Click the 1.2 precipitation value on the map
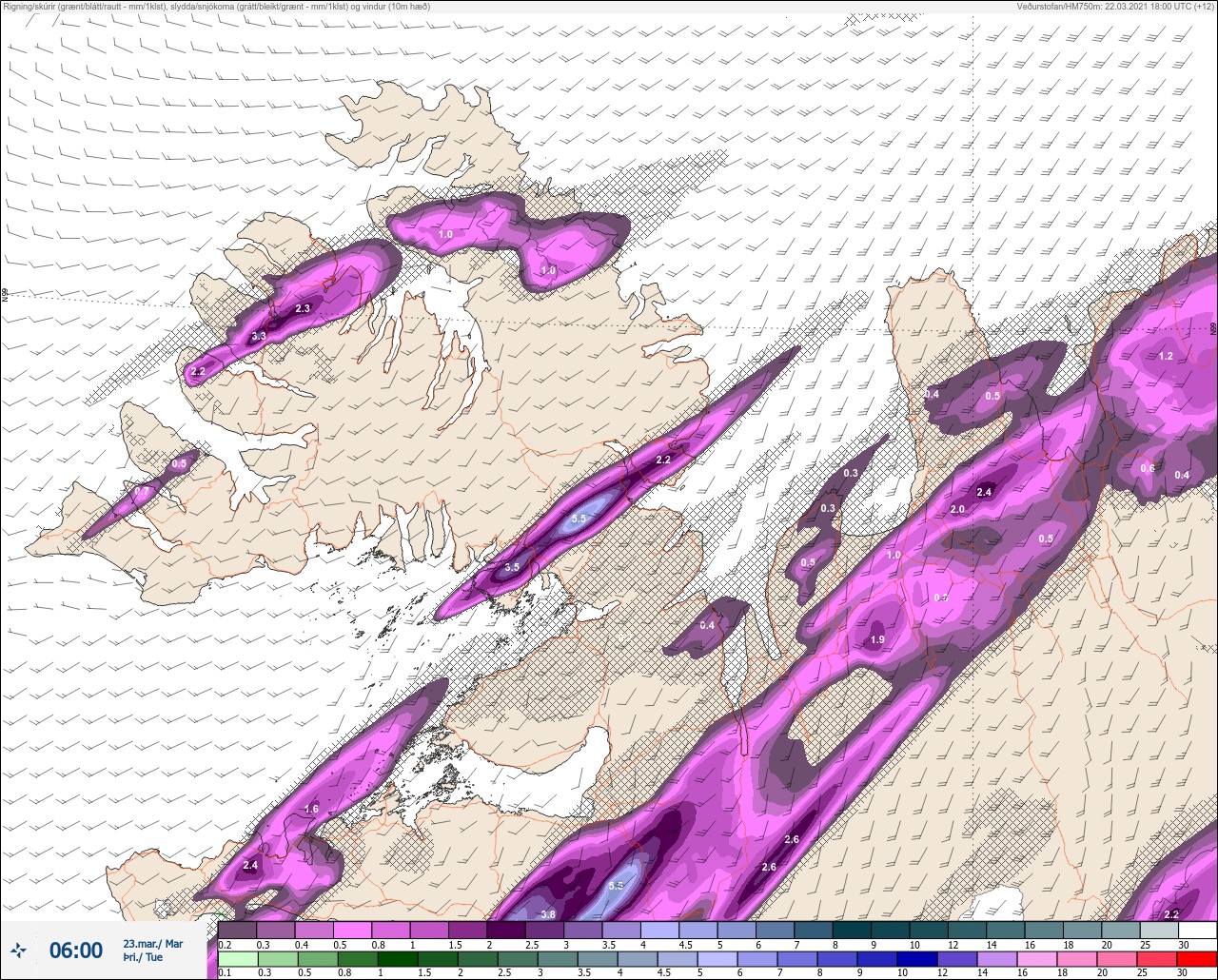The width and height of the screenshot is (1218, 980). [x=1166, y=356]
